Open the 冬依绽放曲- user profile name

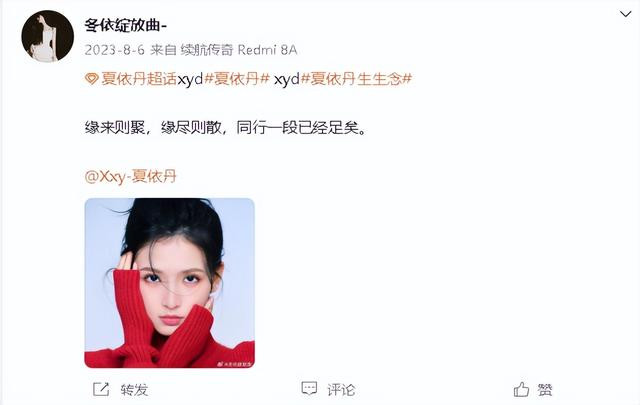point(126,25)
